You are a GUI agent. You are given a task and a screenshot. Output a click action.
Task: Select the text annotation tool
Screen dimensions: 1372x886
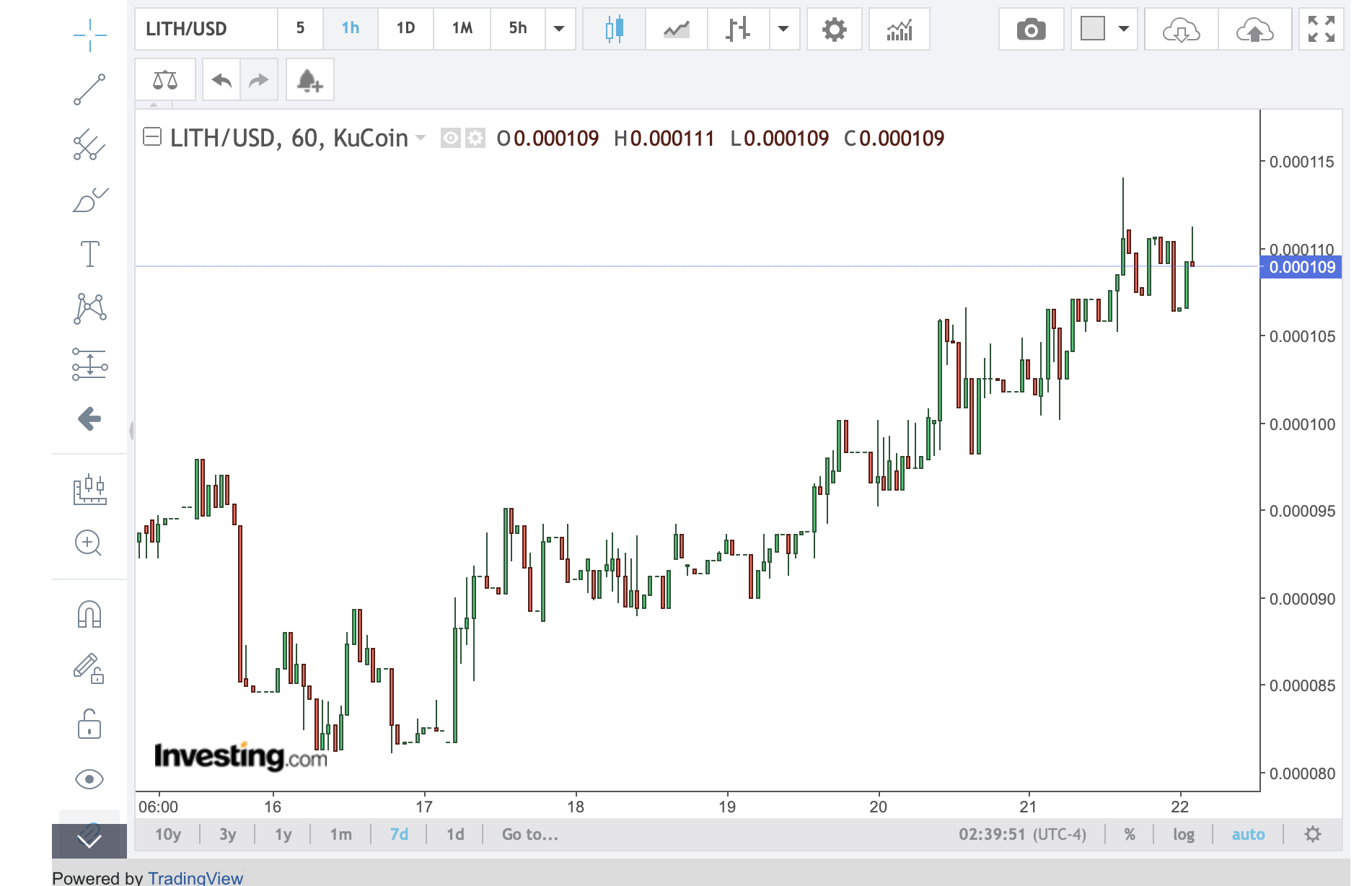coord(89,254)
